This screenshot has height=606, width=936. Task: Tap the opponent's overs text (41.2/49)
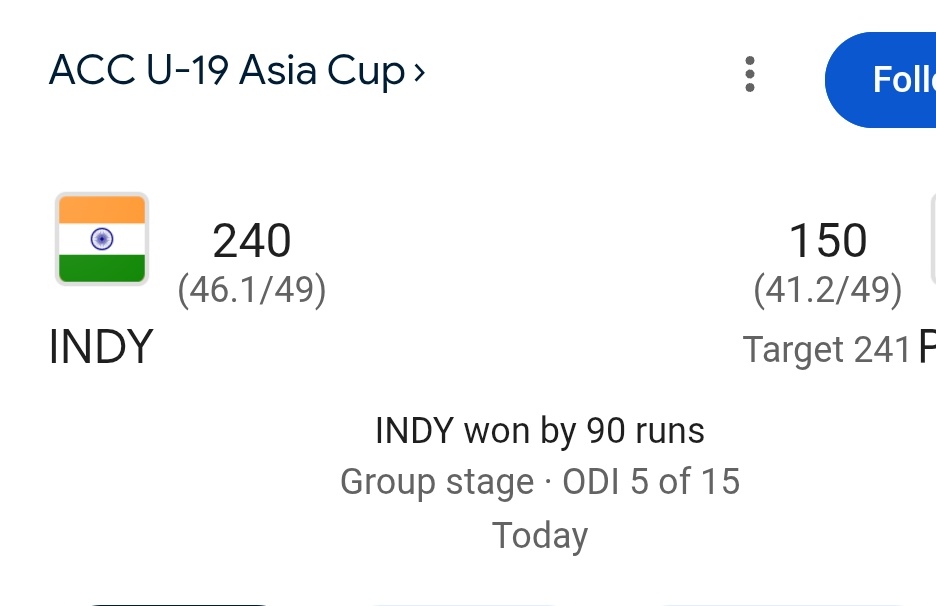click(x=828, y=289)
